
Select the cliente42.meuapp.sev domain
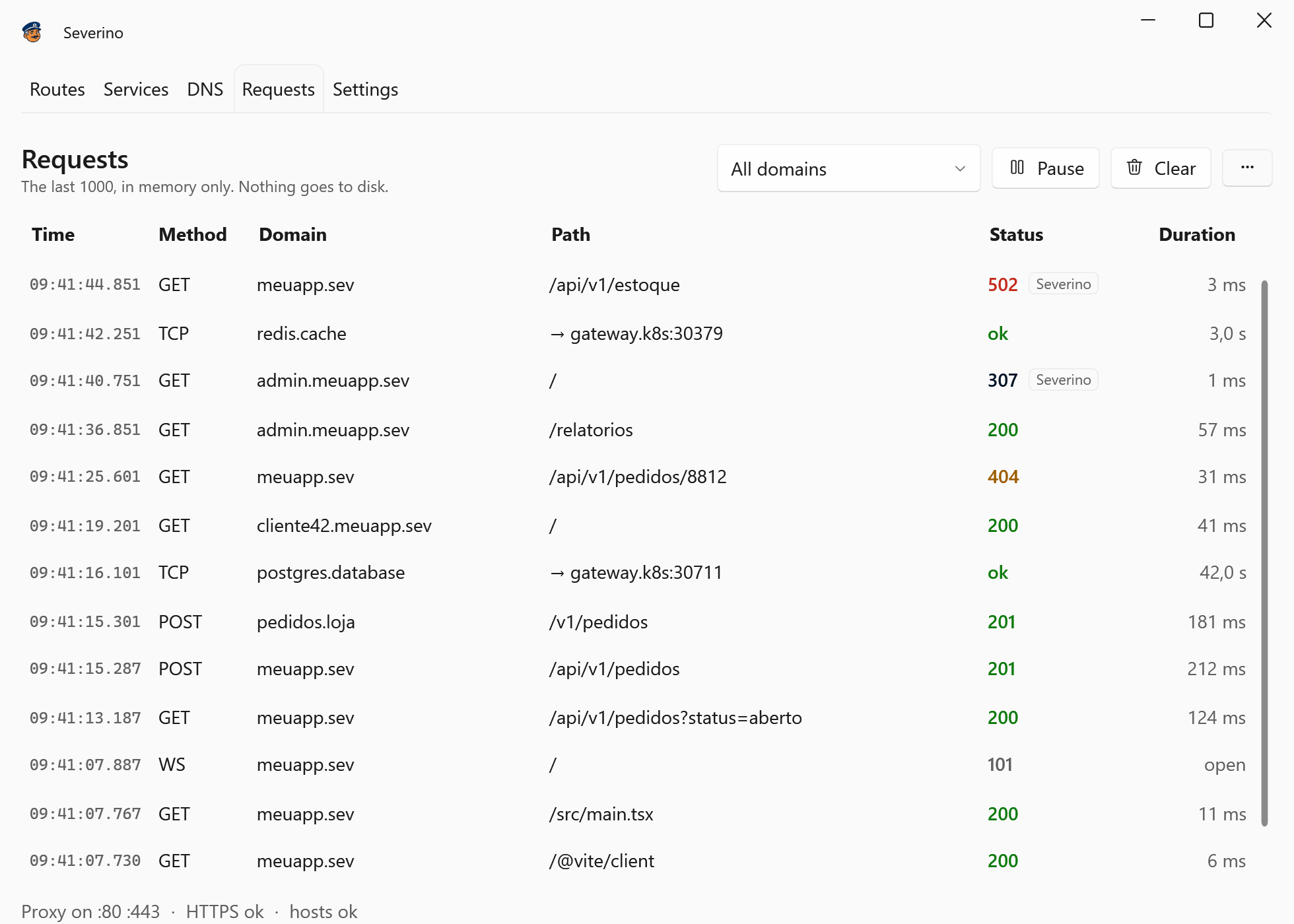(344, 525)
